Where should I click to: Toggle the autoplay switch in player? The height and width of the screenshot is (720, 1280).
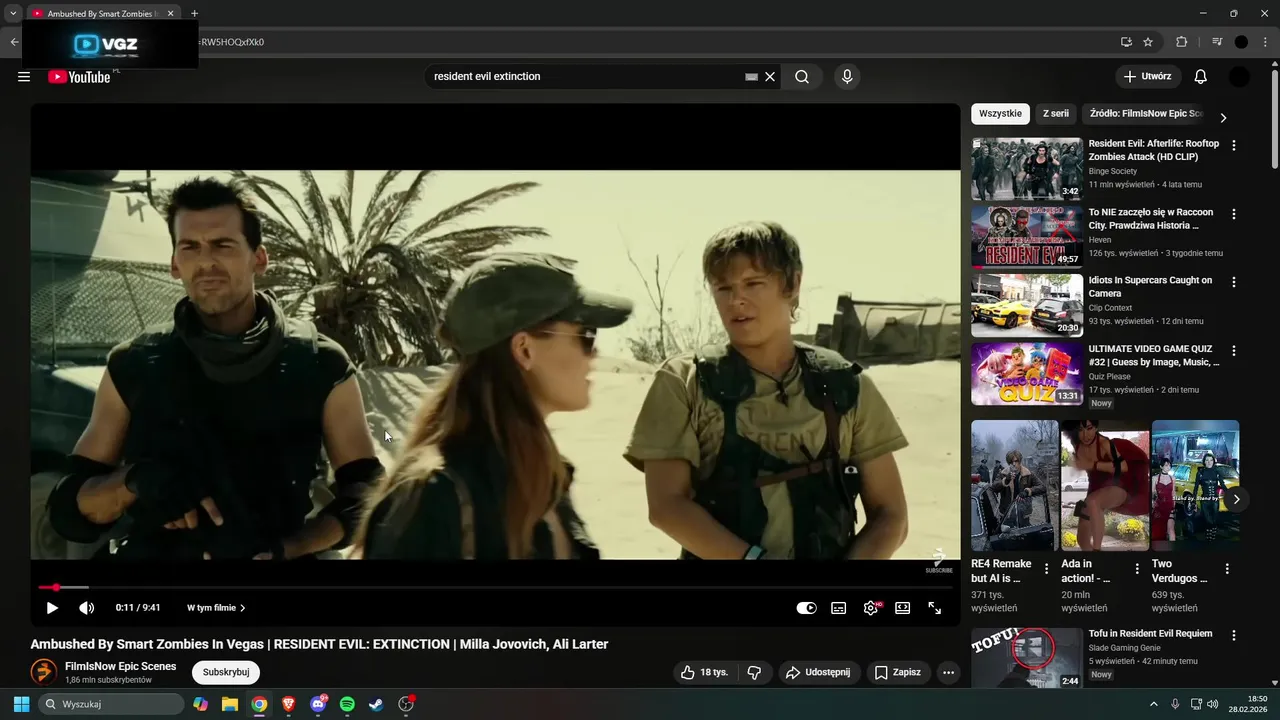tap(806, 608)
